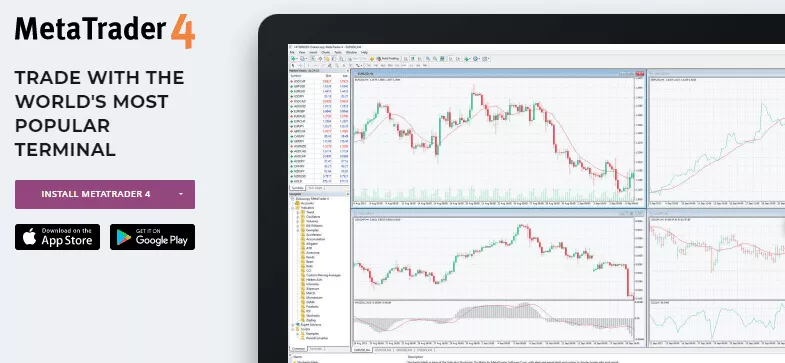Open the Indicators list toolbar icon
The width and height of the screenshot is (785, 363).
point(467,59)
